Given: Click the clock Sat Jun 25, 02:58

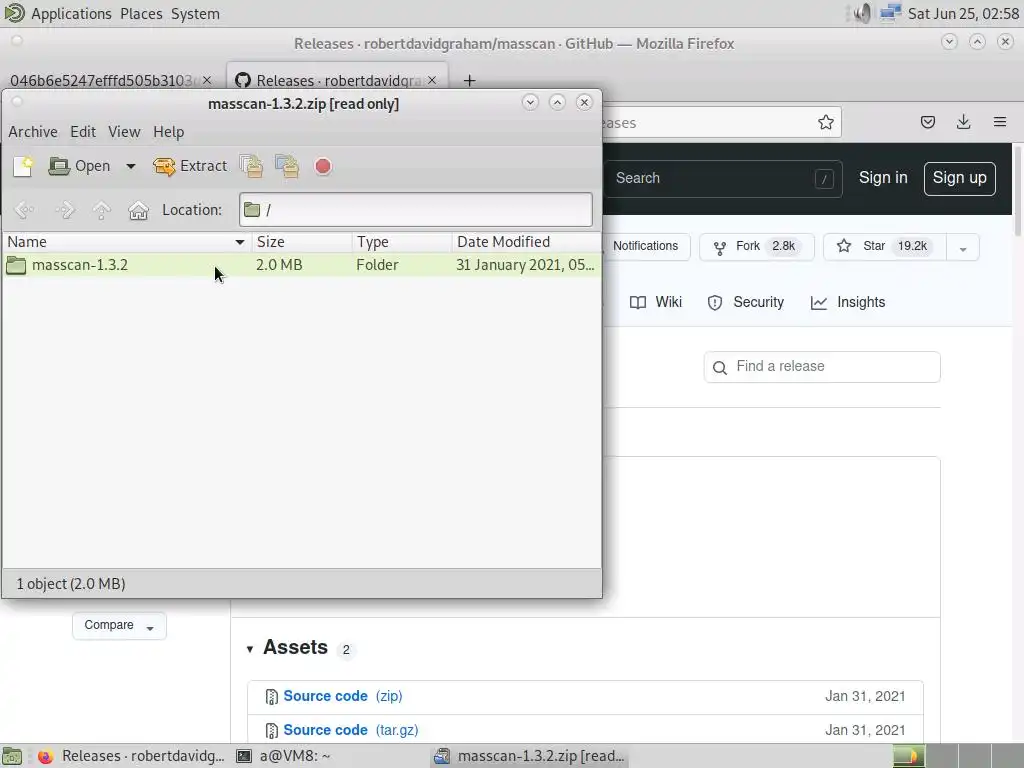Looking at the screenshot, I should pyautogui.click(x=963, y=14).
